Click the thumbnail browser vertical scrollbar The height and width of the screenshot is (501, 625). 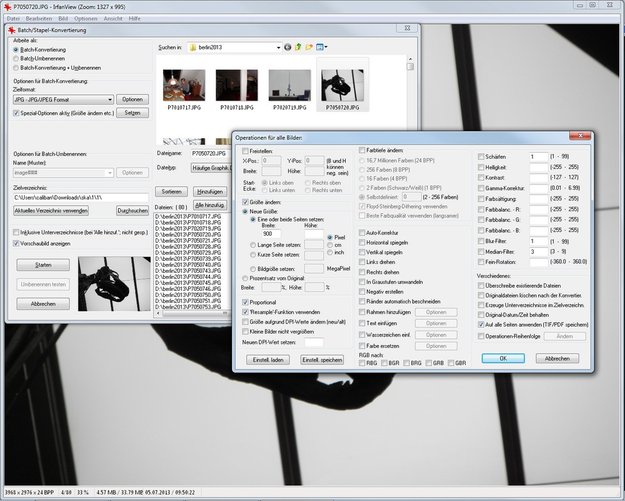tap(410, 100)
